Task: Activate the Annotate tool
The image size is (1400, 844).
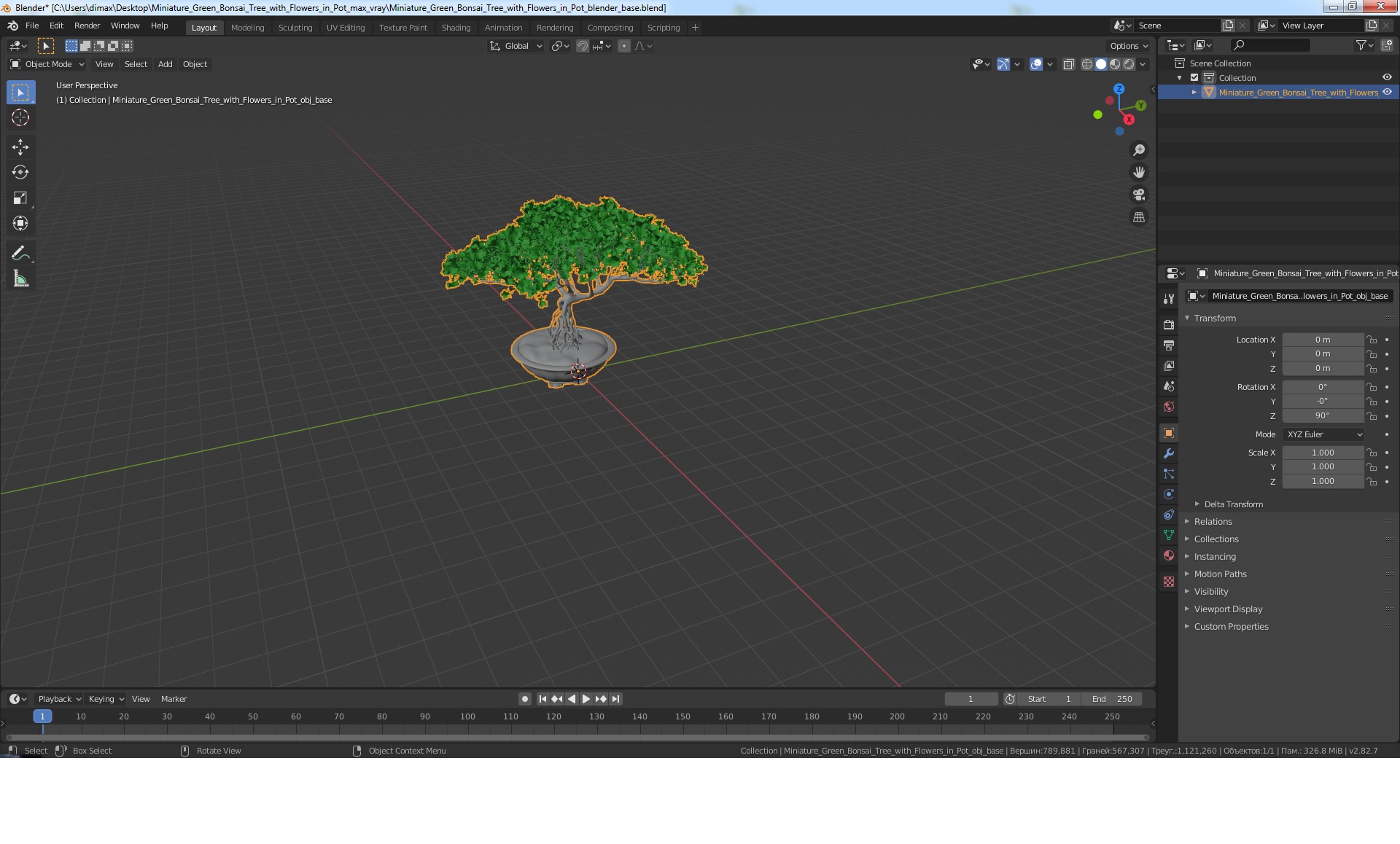Action: 20,254
